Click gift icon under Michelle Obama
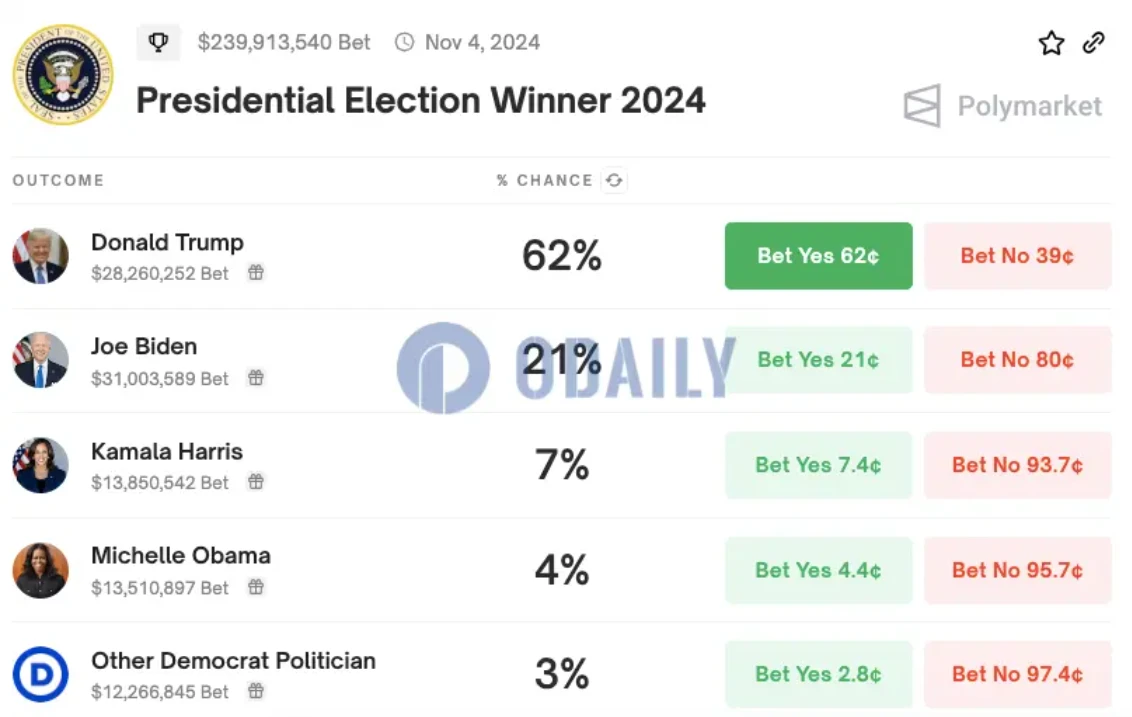The height and width of the screenshot is (717, 1132). (256, 587)
